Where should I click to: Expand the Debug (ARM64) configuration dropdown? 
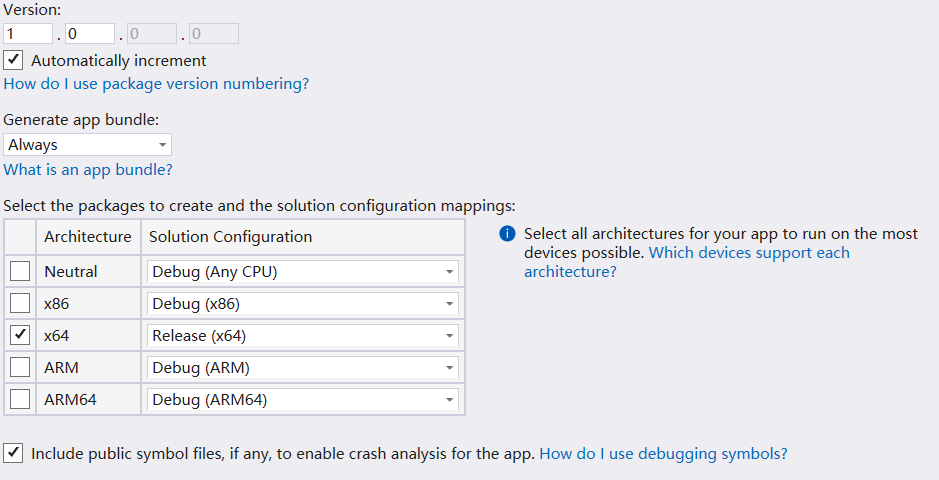[303, 399]
